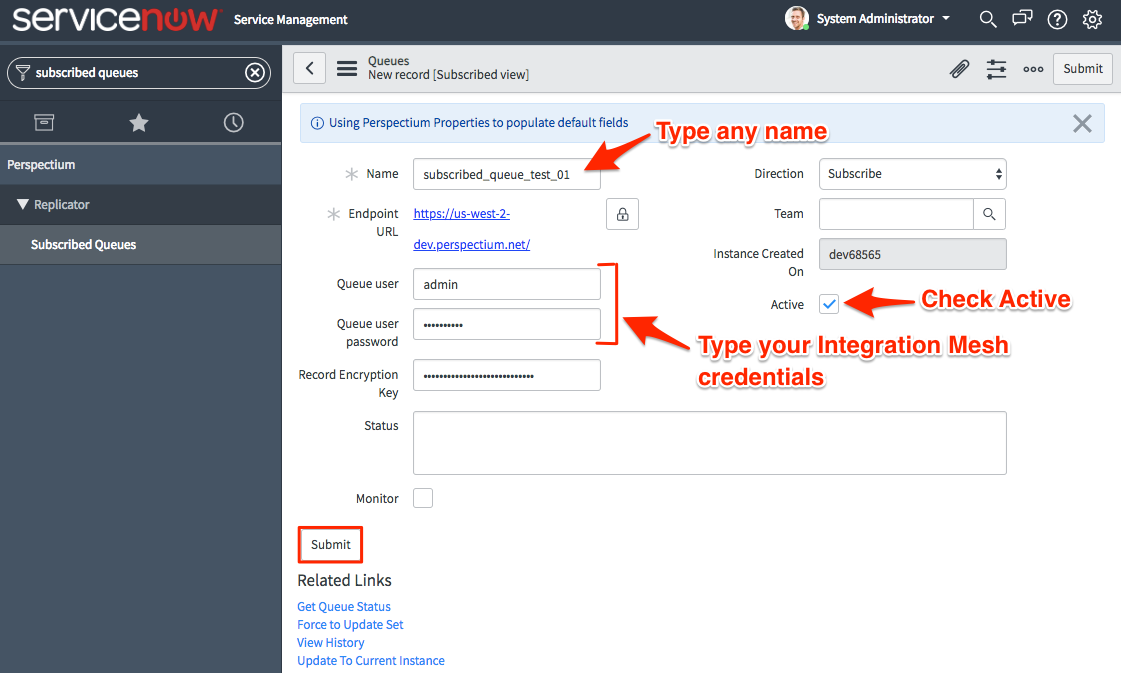Screen dimensions: 1121x673
Task: Click the Queue user password field
Action: [507, 324]
